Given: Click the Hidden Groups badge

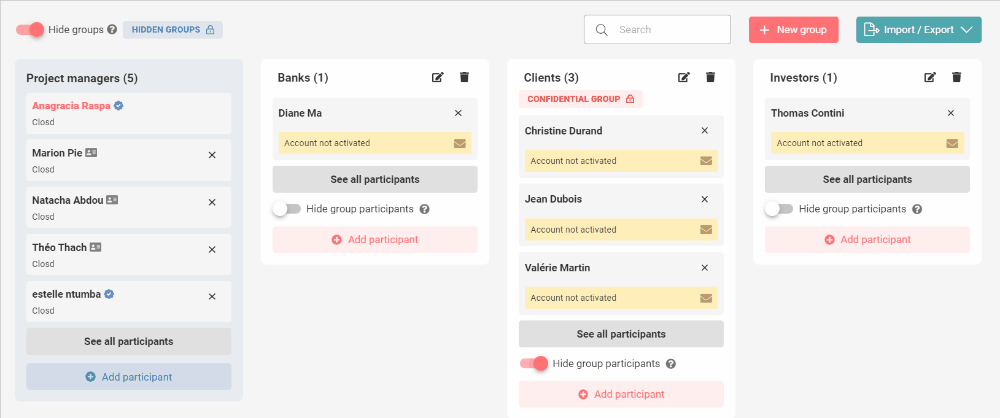Looking at the screenshot, I should pyautogui.click(x=173, y=30).
